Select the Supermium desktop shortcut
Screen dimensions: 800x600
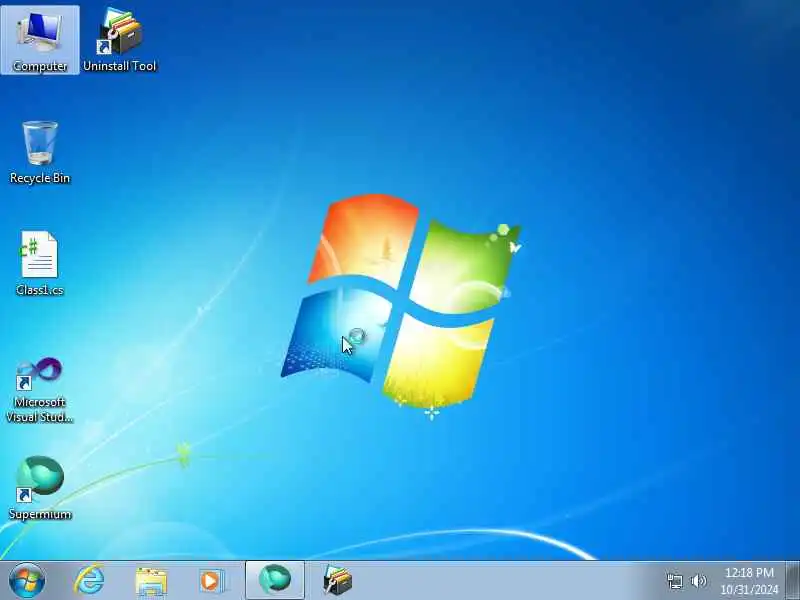[40, 488]
